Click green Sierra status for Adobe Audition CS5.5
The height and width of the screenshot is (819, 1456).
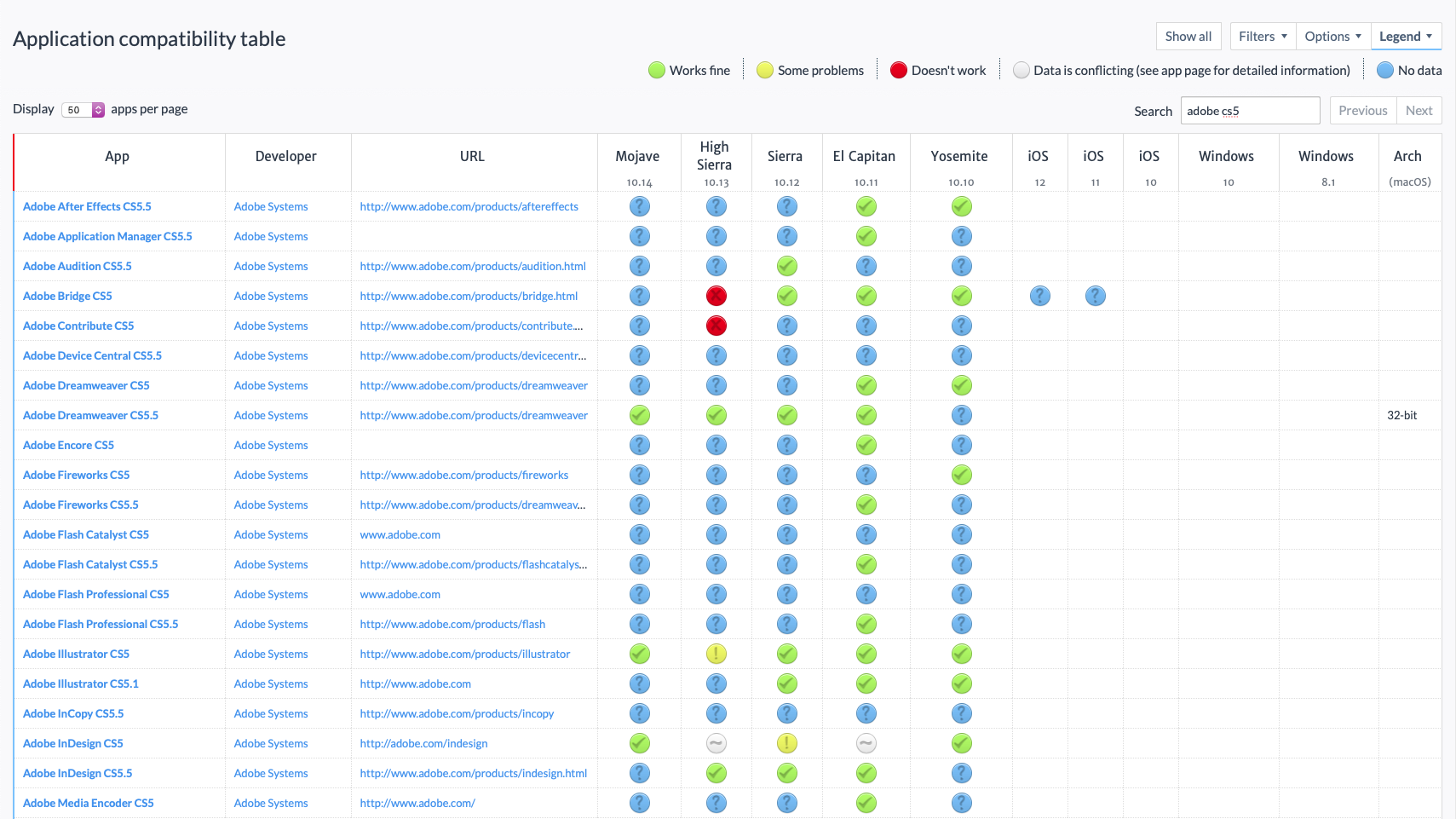coord(787,266)
